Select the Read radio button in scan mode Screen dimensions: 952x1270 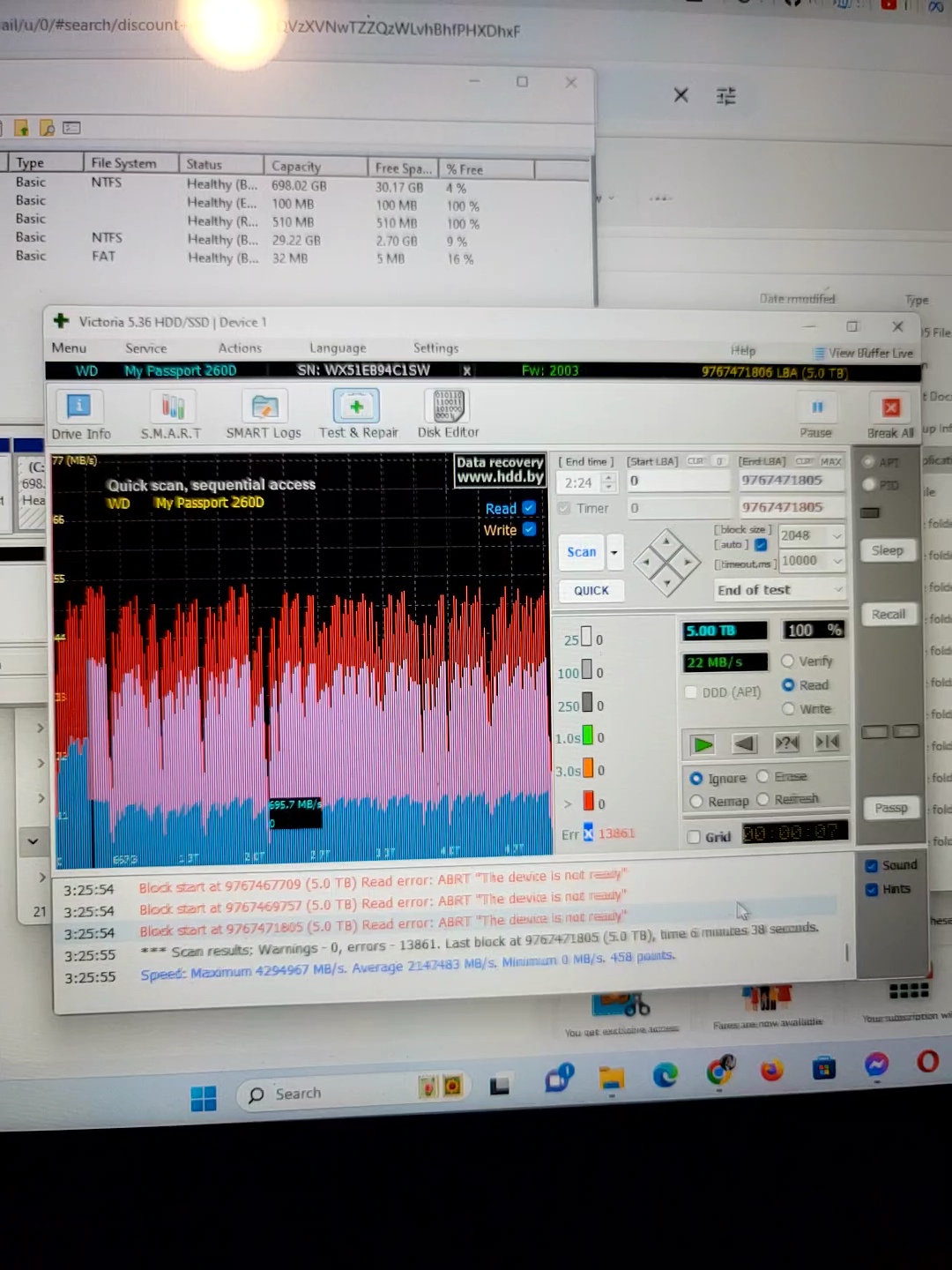point(788,685)
